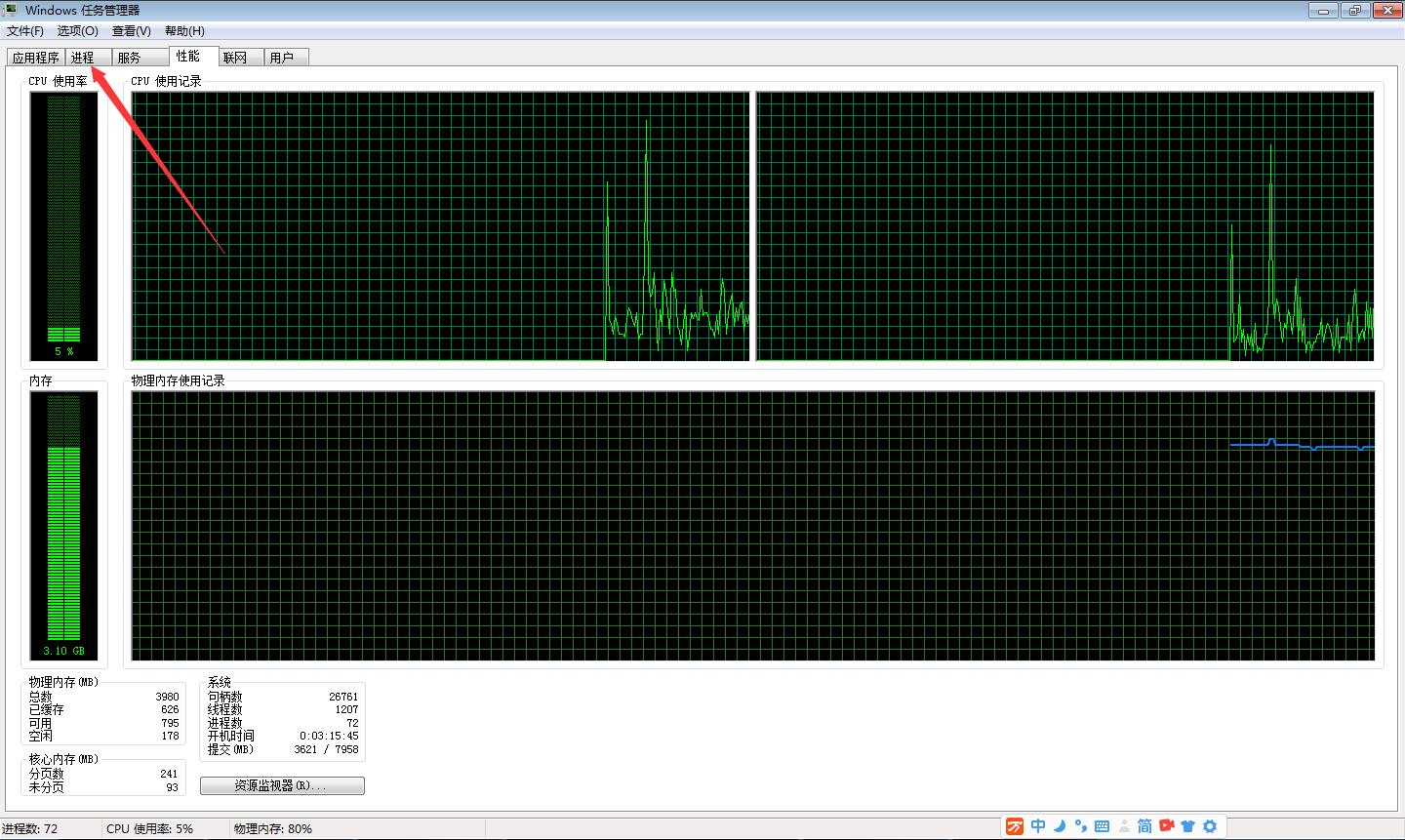Image resolution: width=1405 pixels, height=840 pixels.
Task: Click the 物理内存(MB) group label
Action: (x=63, y=682)
